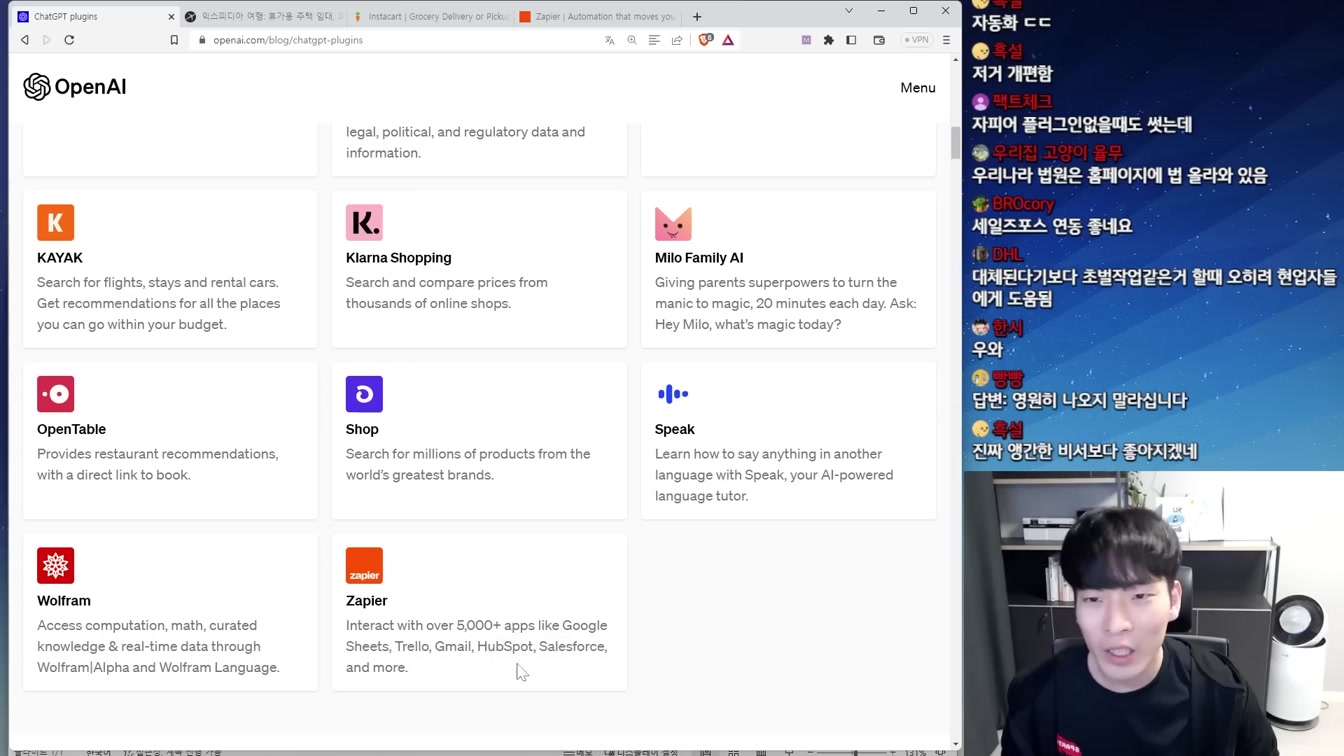1344x756 pixels.
Task: Open the Brave wallet icon
Action: click(879, 40)
